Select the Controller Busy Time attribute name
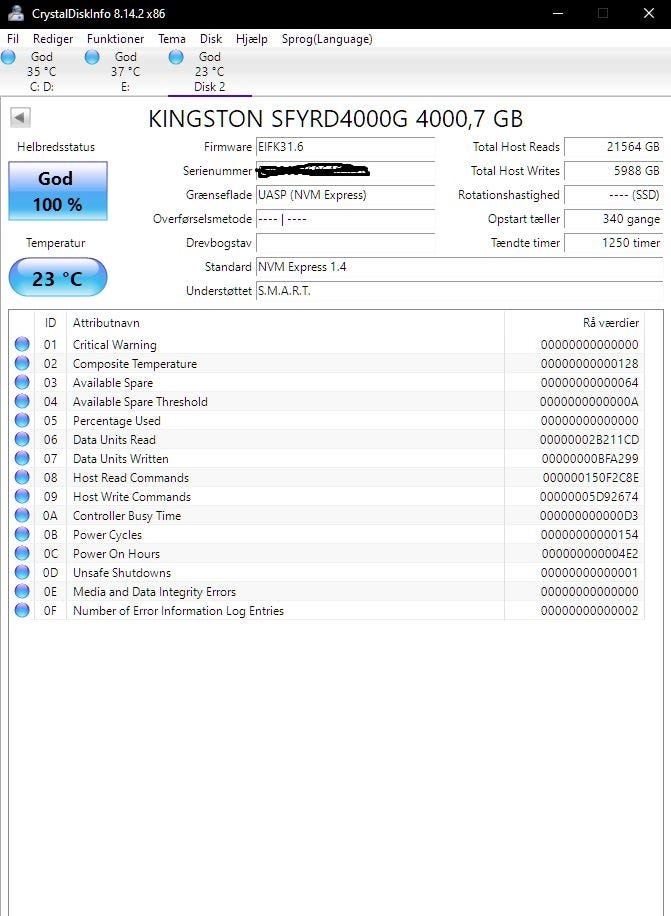This screenshot has width=671, height=916. coord(127,515)
